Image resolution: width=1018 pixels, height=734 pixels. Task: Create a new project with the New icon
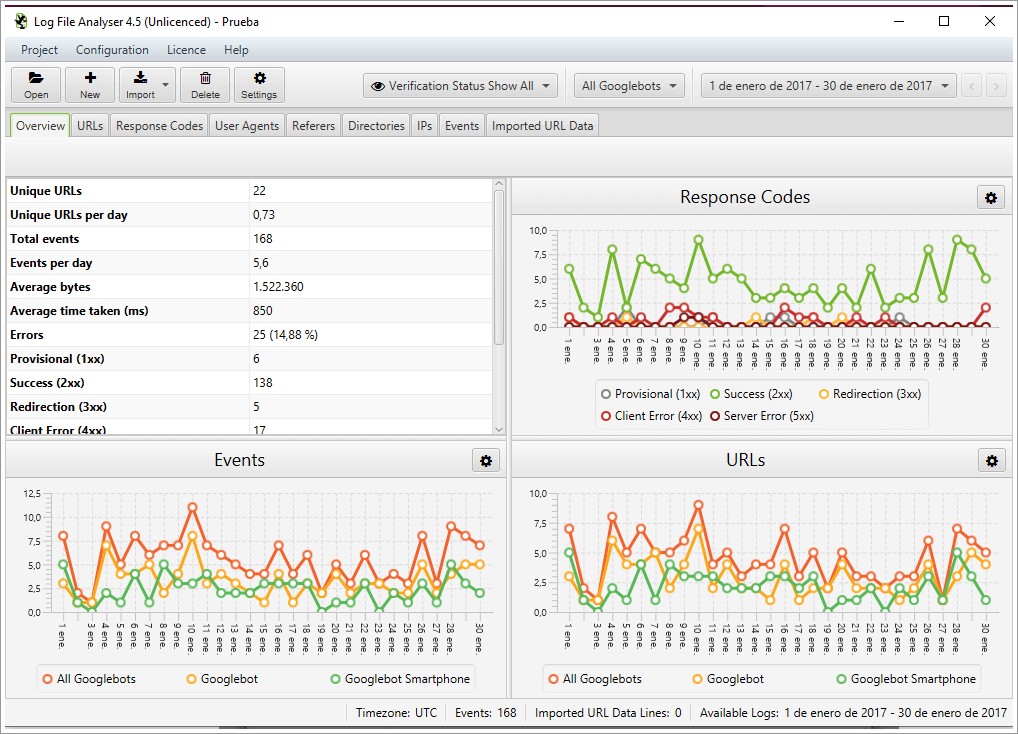coord(89,85)
